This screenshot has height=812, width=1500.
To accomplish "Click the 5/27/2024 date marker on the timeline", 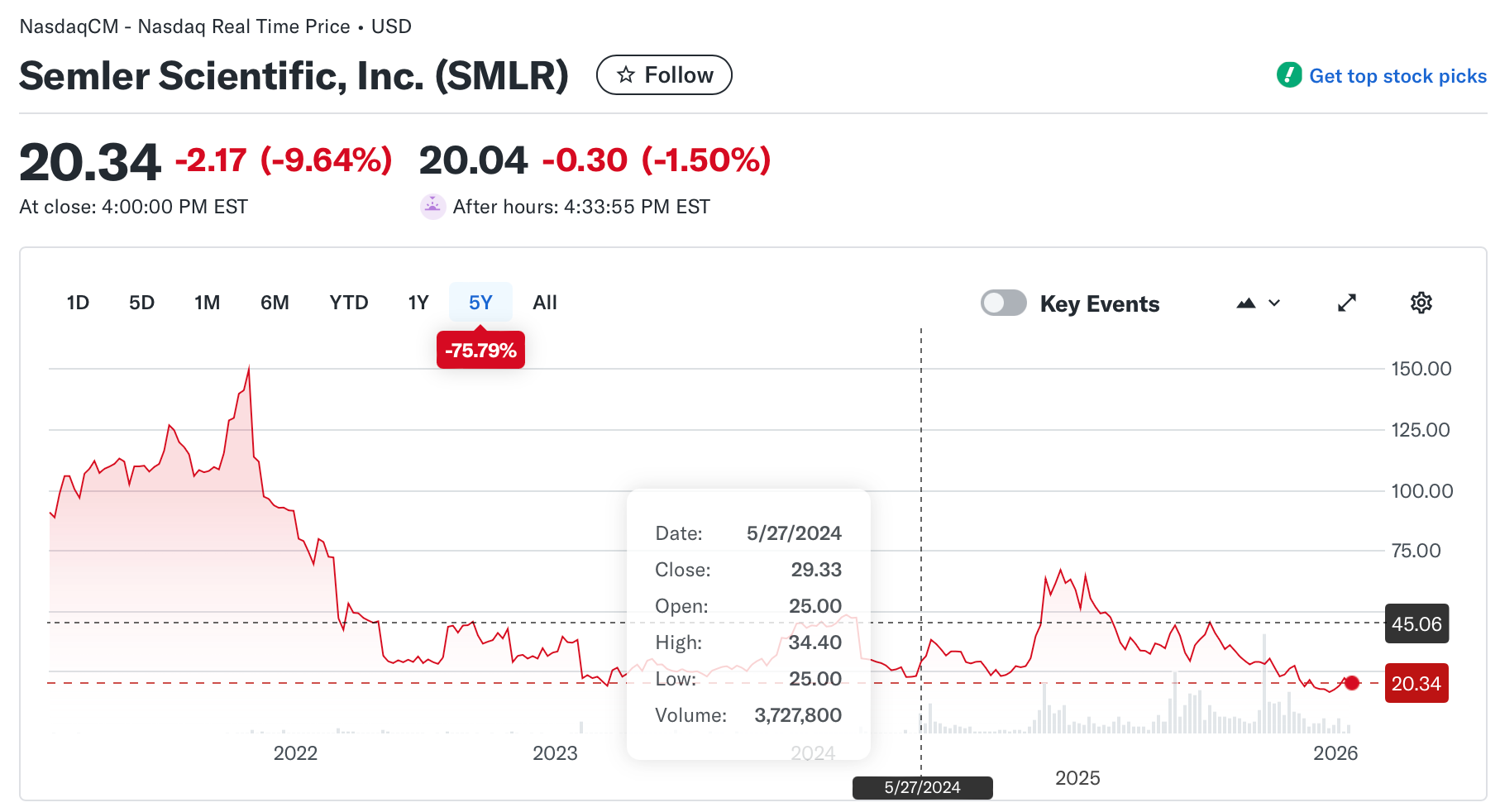I will [922, 788].
